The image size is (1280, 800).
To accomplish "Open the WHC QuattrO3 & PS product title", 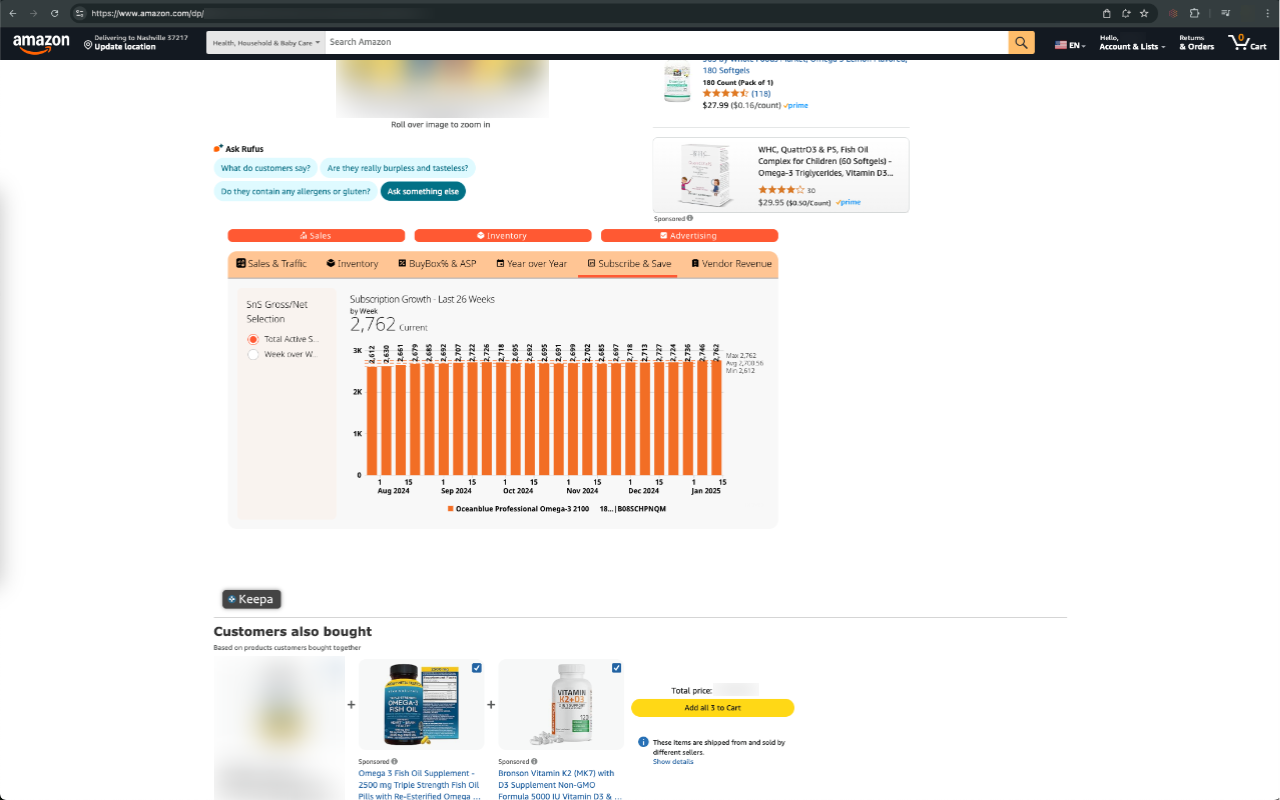I will point(826,161).
